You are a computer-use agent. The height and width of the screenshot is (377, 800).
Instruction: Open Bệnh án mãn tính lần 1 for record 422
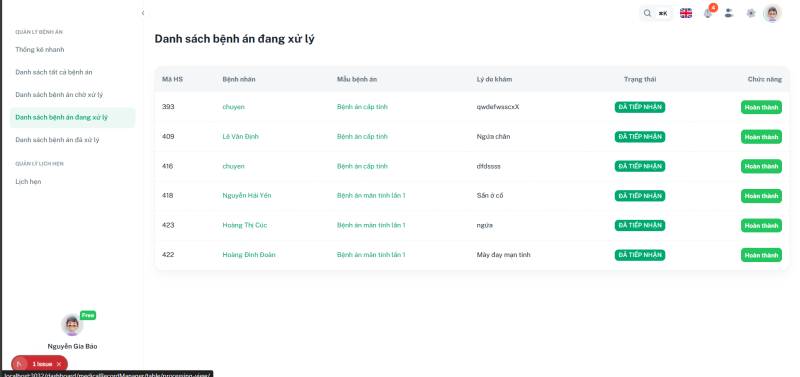pyautogui.click(x=371, y=255)
